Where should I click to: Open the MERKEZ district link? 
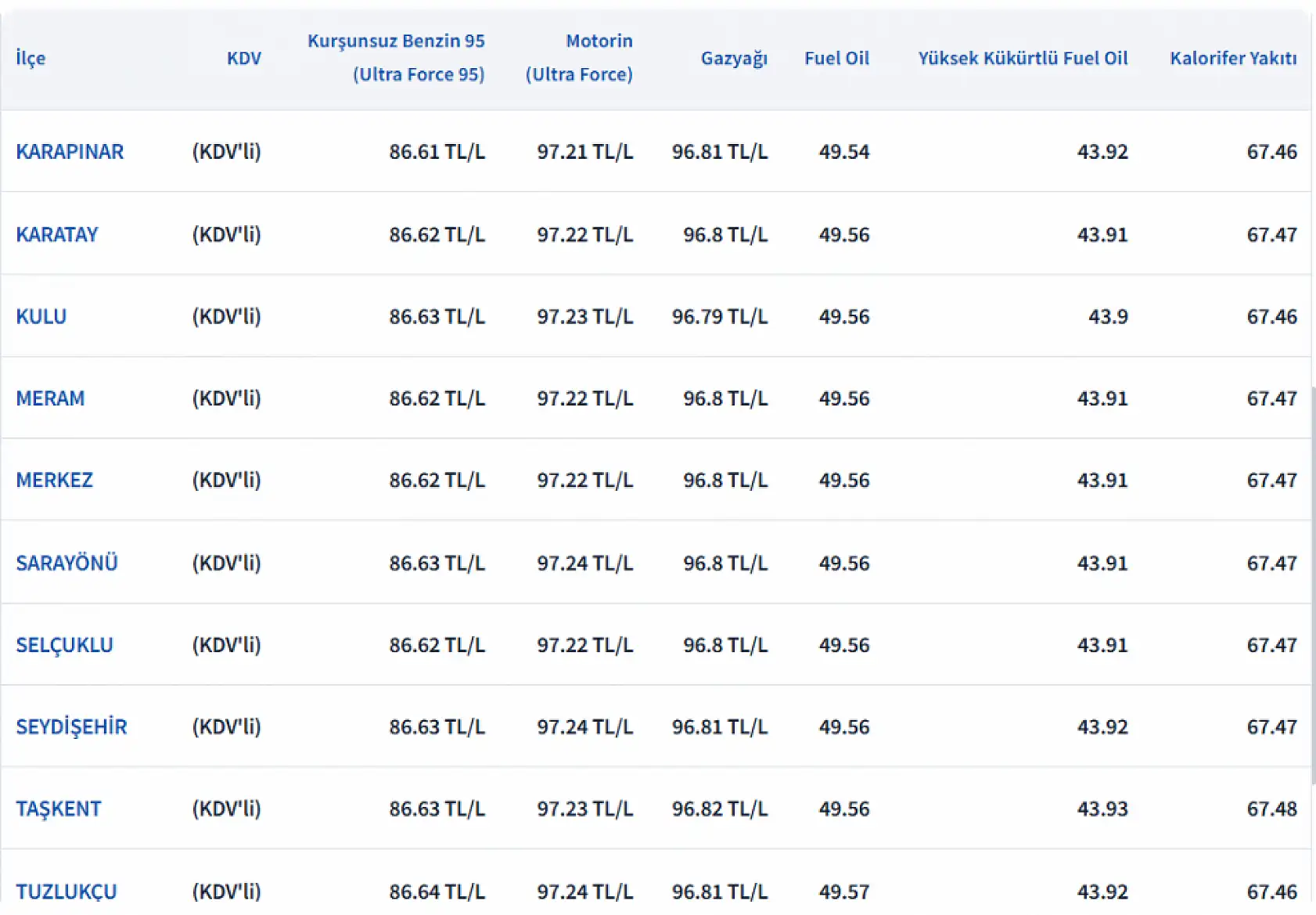55,480
